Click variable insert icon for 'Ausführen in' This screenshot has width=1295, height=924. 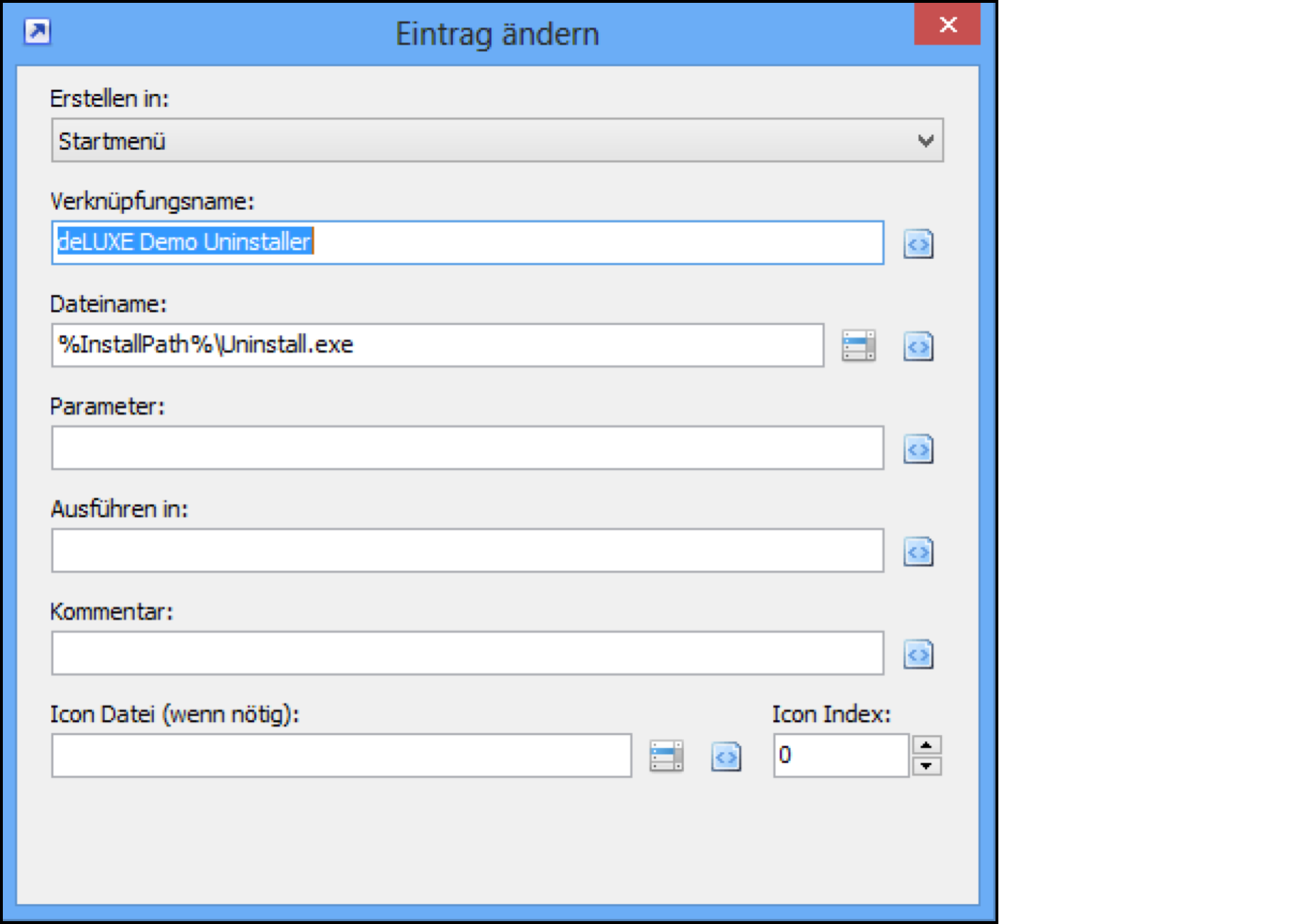918,552
